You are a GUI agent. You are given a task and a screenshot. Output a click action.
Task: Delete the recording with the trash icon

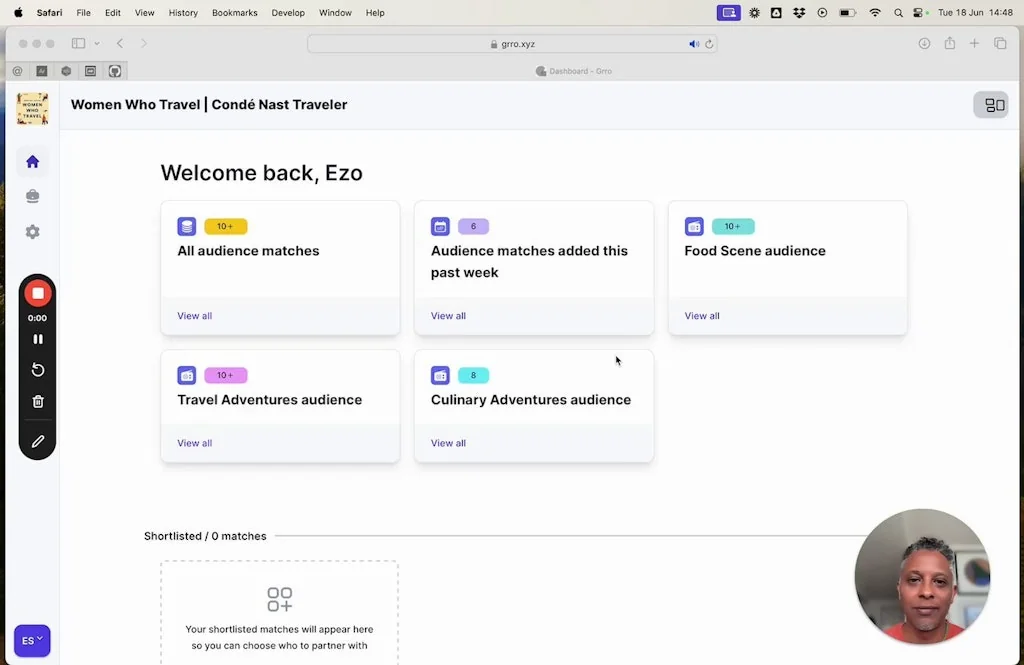point(38,402)
